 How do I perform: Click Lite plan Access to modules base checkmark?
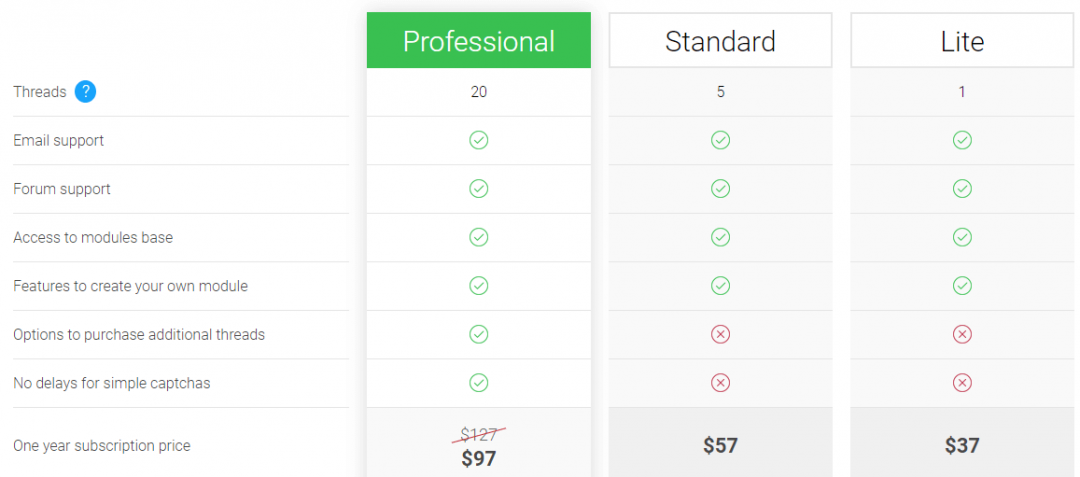[x=962, y=237]
